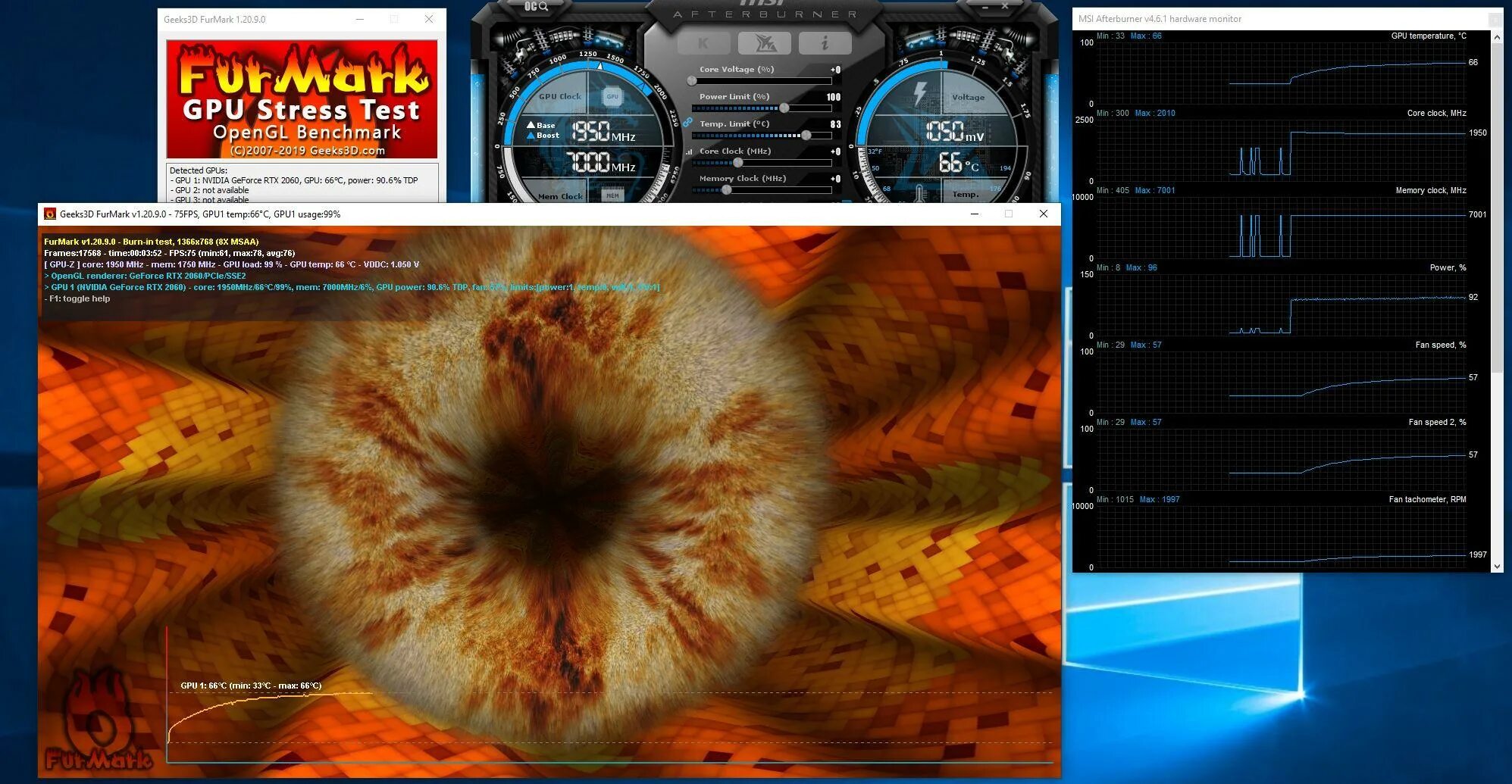The width and height of the screenshot is (1512, 784).
Task: Click the hardware monitor vertical scrollbar thumb
Action: coord(1497,207)
